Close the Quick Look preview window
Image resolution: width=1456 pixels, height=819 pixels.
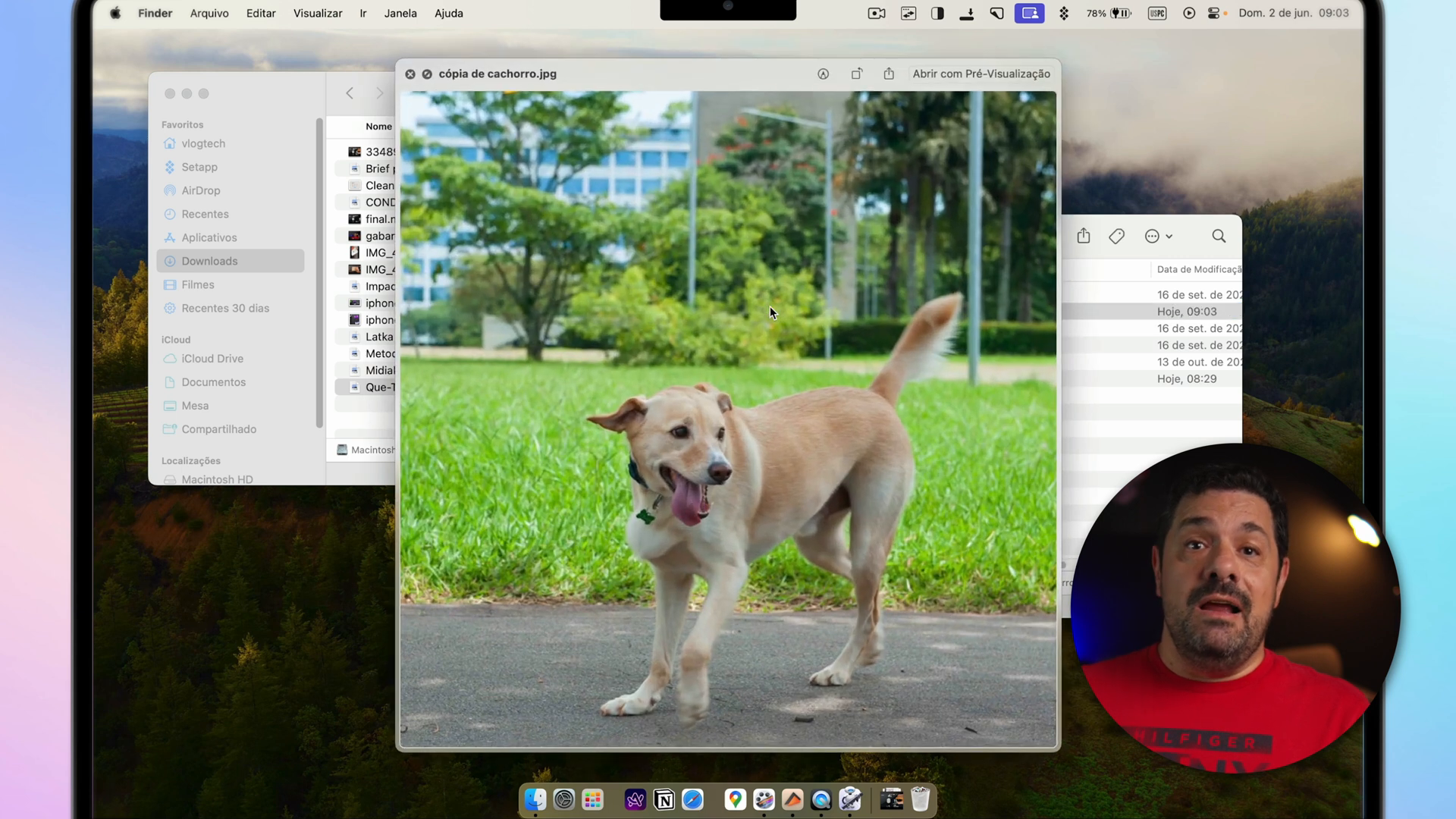[410, 74]
